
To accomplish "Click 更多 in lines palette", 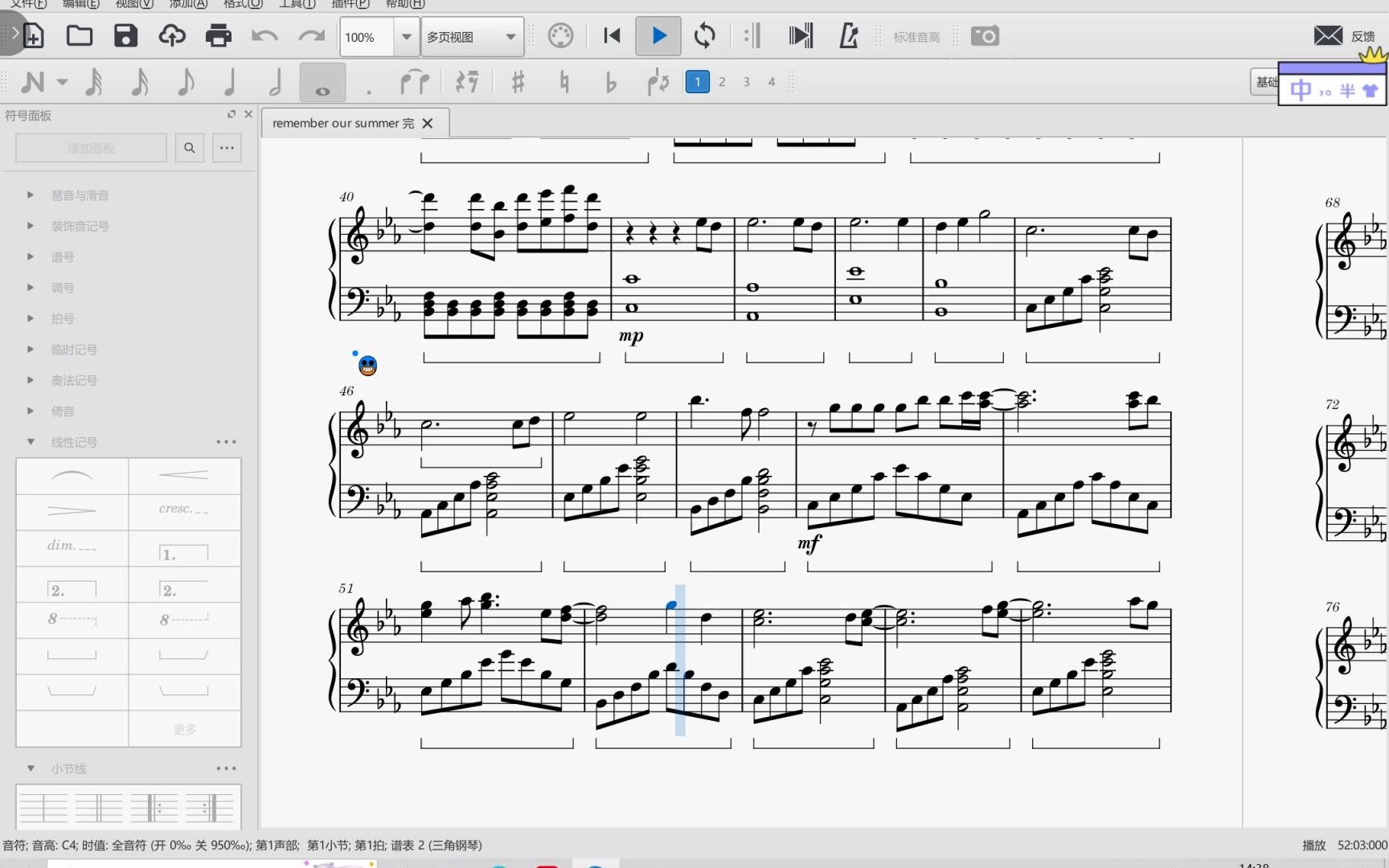I will (184, 729).
